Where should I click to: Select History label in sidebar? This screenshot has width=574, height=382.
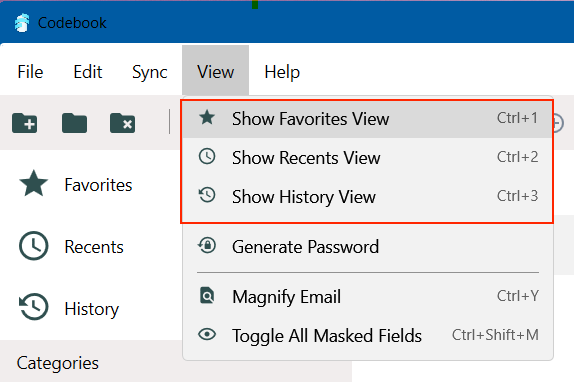point(92,309)
